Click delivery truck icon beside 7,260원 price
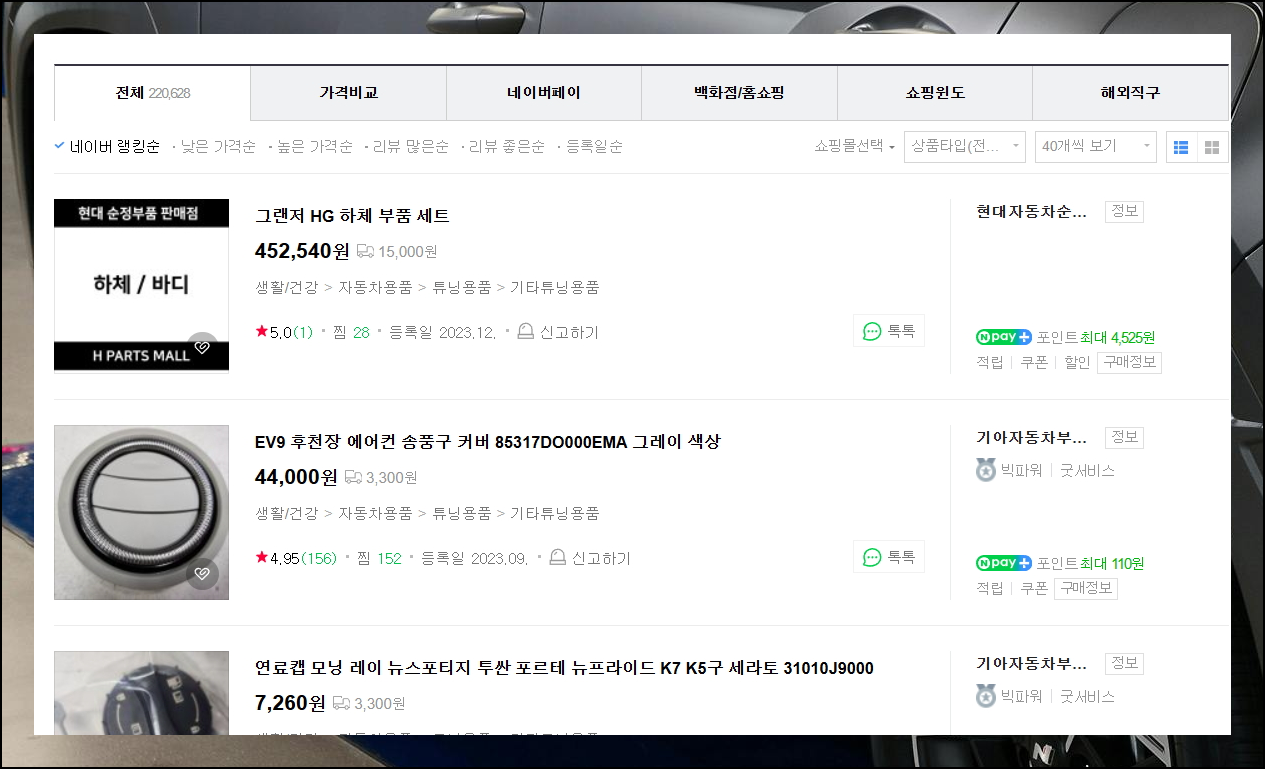Viewport: 1265px width, 769px height. pyautogui.click(x=341, y=703)
